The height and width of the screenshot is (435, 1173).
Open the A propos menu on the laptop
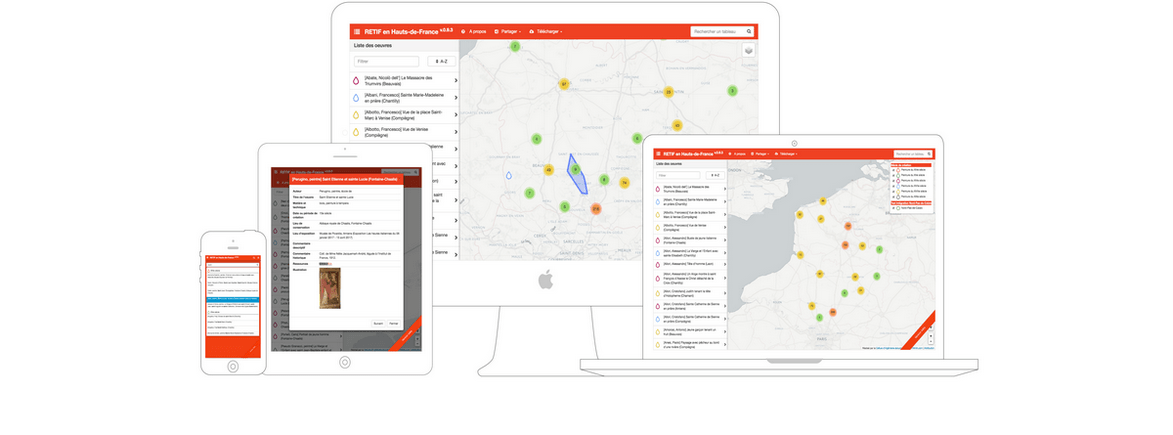tap(738, 154)
